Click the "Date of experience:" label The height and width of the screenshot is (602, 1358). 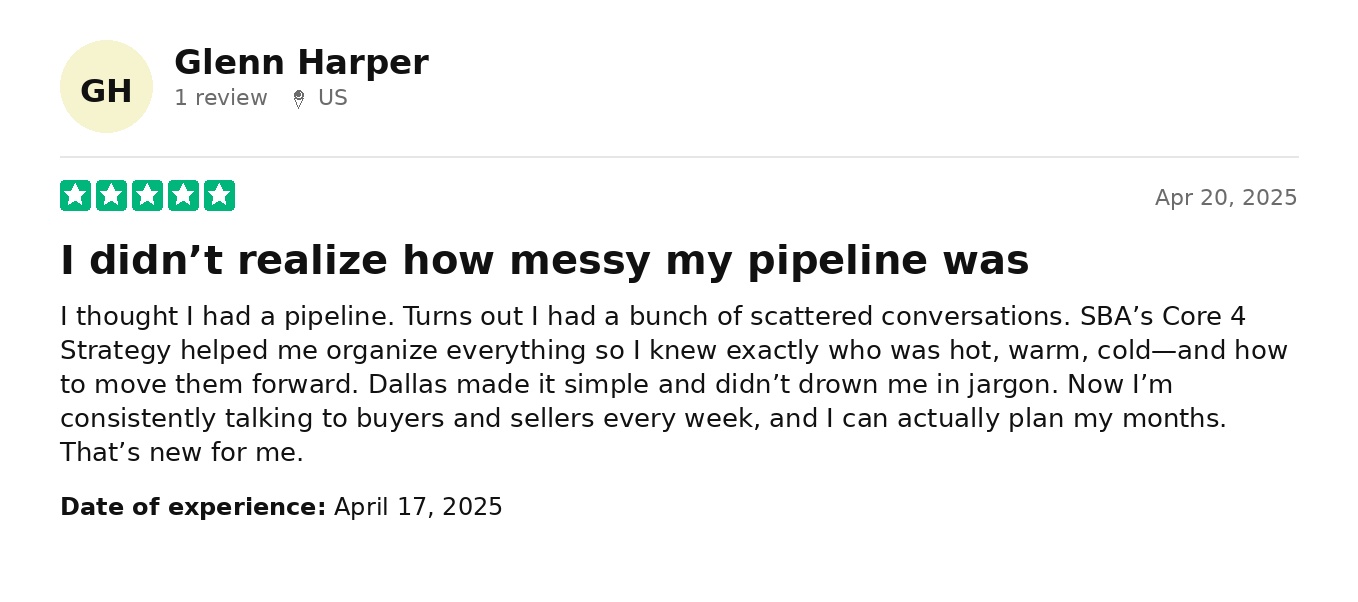(192, 507)
